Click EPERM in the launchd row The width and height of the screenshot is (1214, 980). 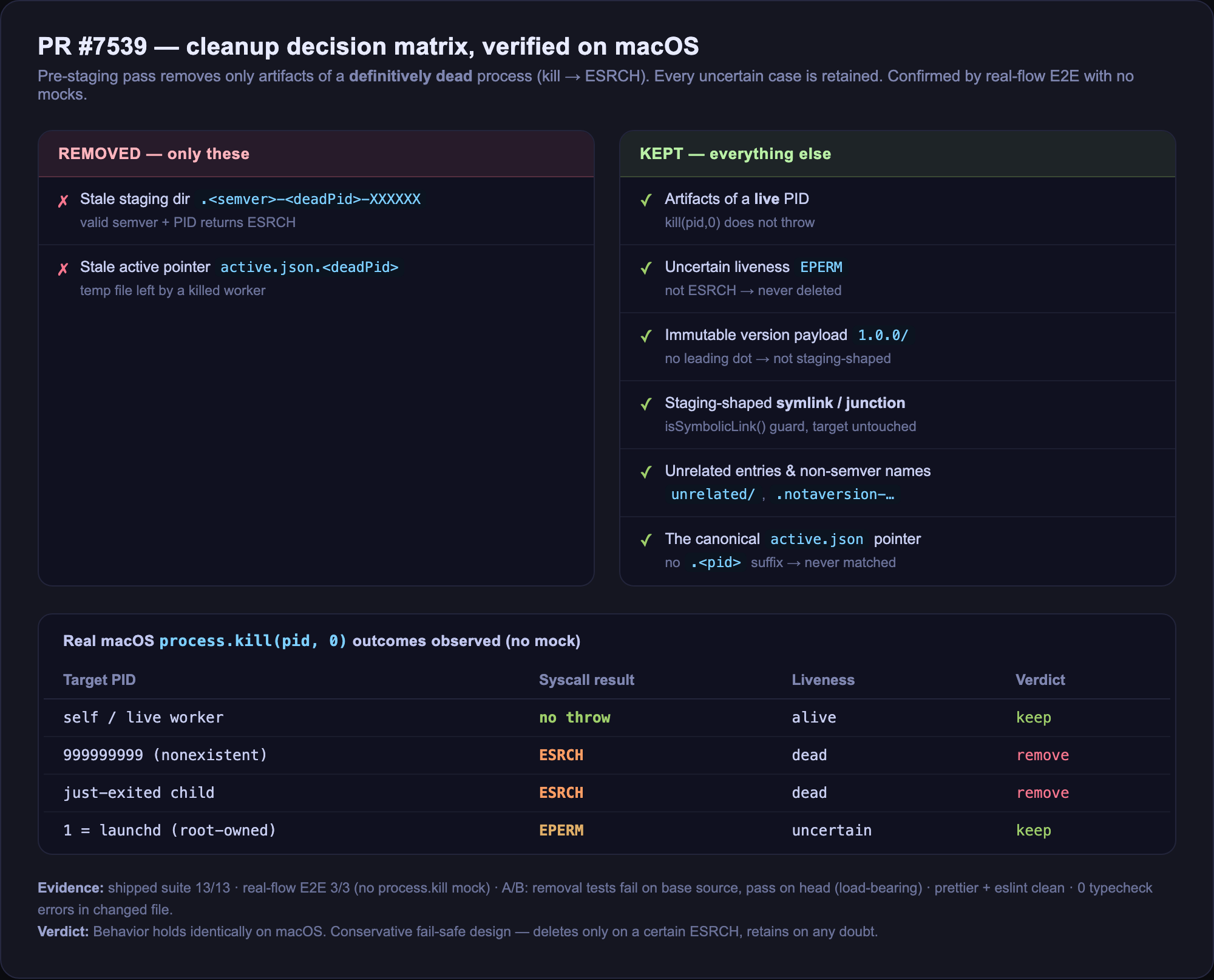coord(561,831)
